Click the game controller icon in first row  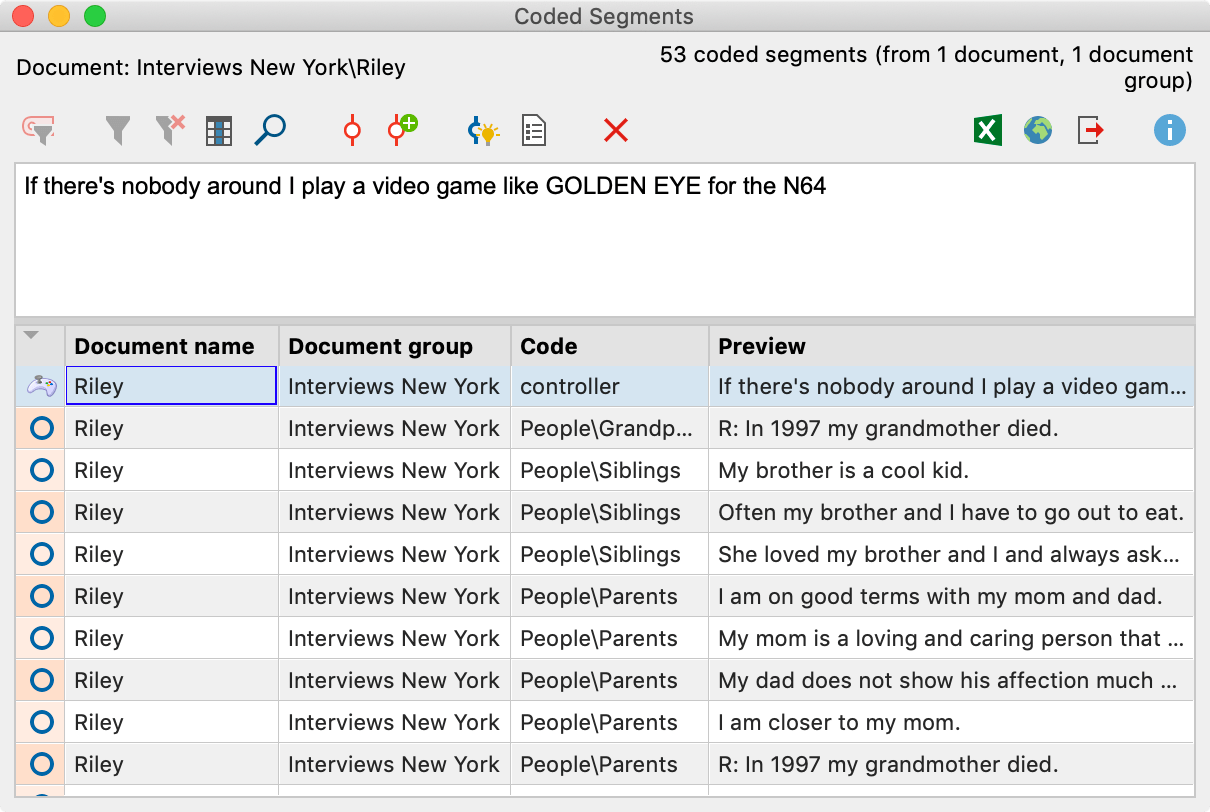coord(41,386)
